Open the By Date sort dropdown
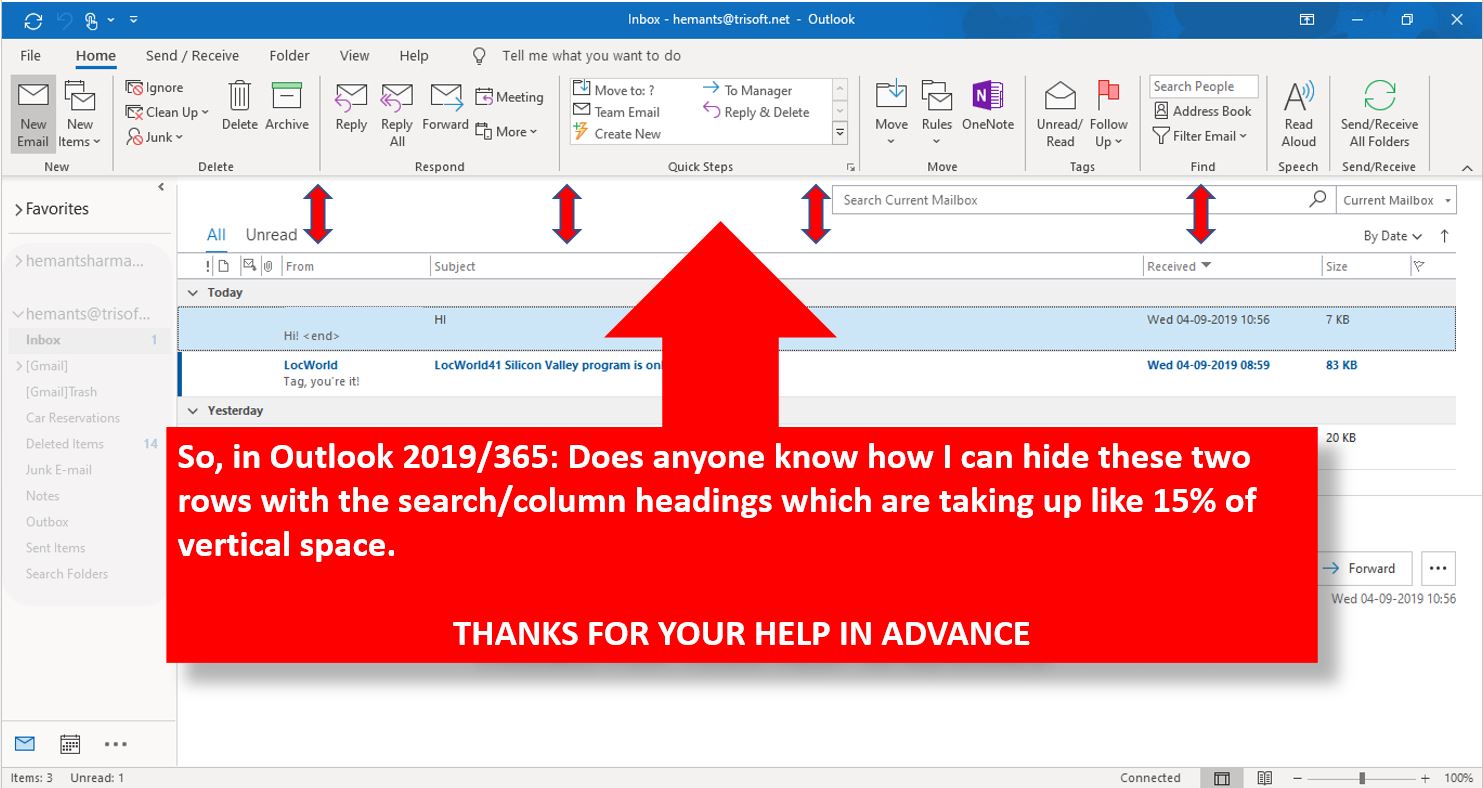1483x788 pixels. click(1392, 236)
